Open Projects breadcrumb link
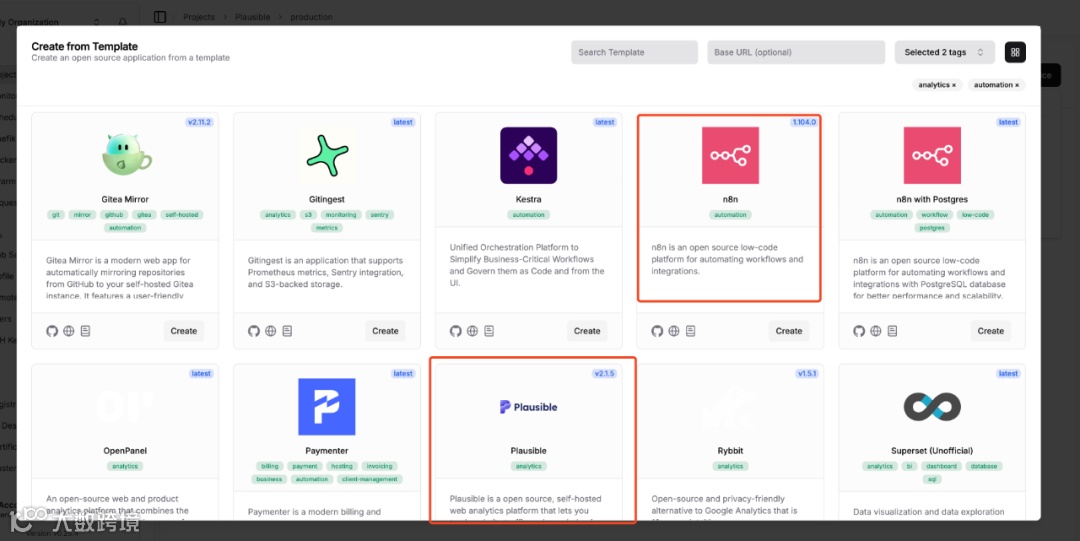Viewport: 1080px width, 541px height. (199, 17)
